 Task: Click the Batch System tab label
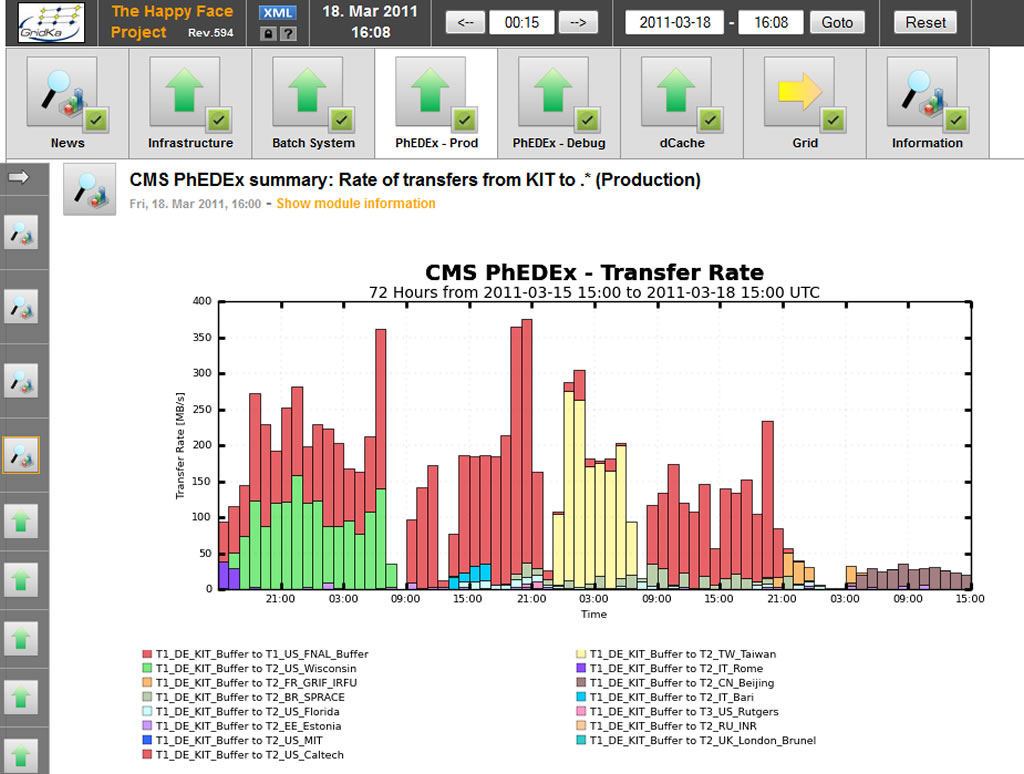313,143
